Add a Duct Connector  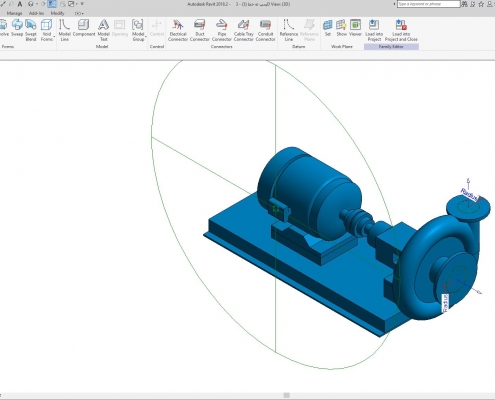[200, 30]
